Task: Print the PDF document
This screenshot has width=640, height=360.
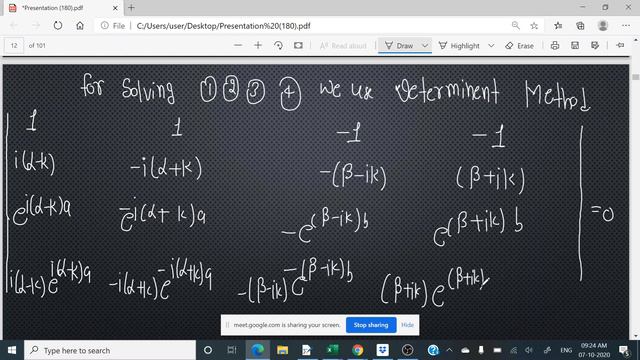Action: pos(555,46)
